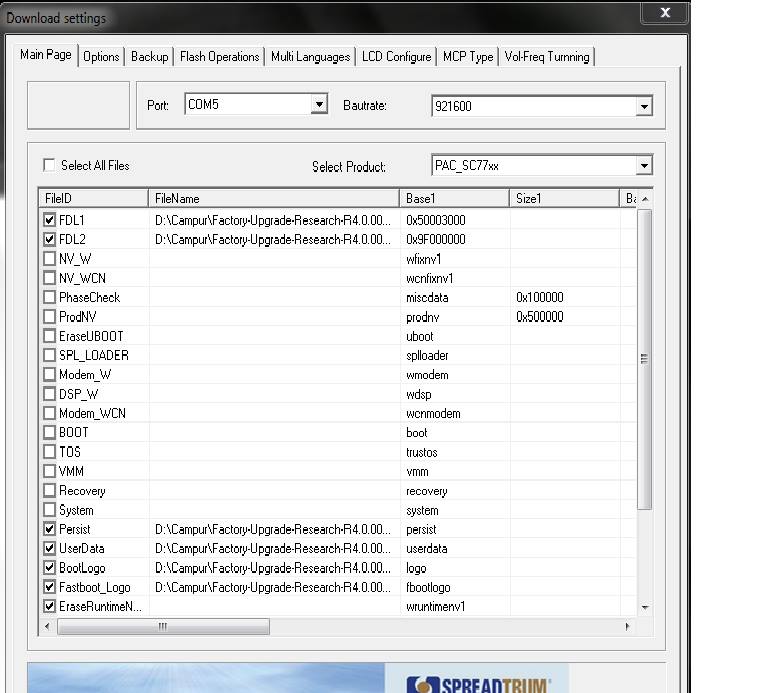768x693 pixels.
Task: Click the horizontal scrollbar right arrow
Action: 627,626
